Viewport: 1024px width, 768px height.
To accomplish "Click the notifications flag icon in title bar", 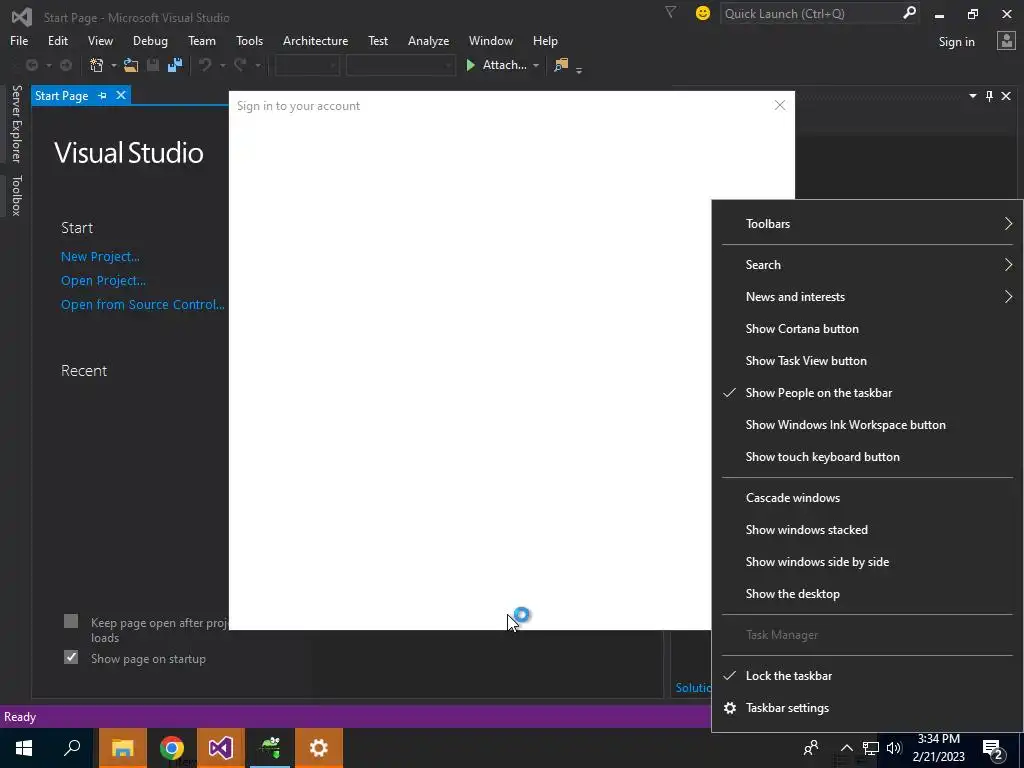I will coord(670,12).
